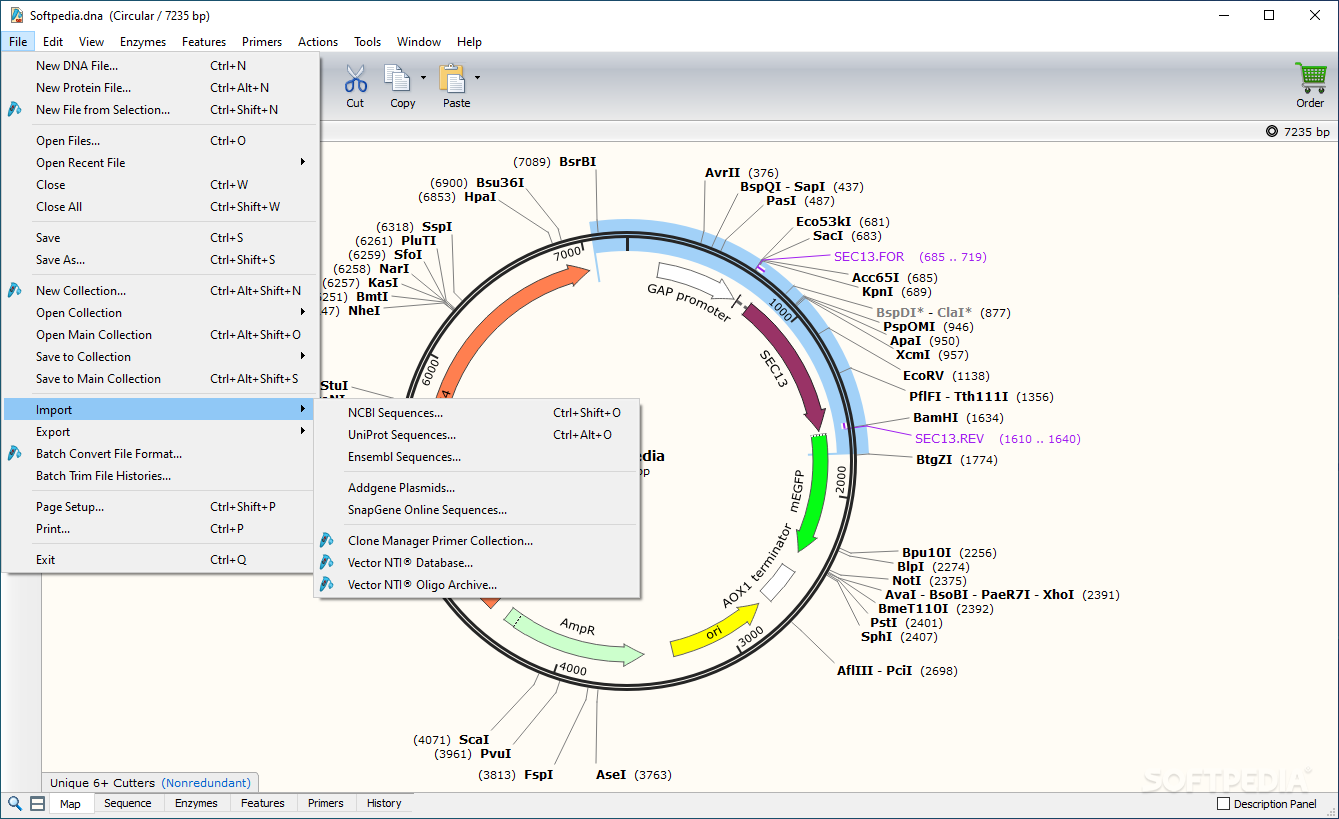This screenshot has height=819, width=1339.
Task: Open the Tools menu
Action: point(368,42)
